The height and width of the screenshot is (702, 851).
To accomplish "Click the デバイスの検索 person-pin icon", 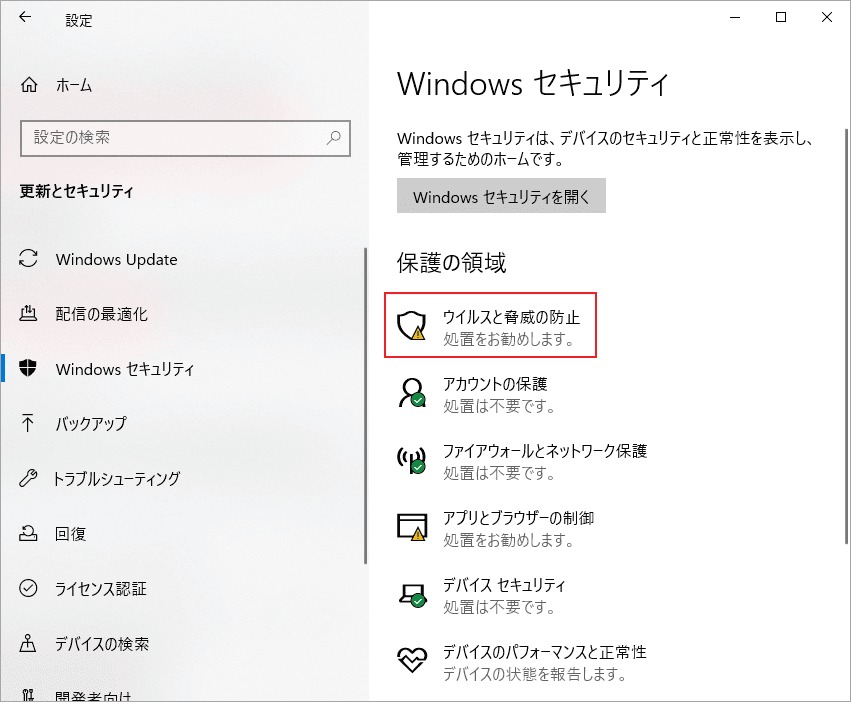I will (x=28, y=643).
